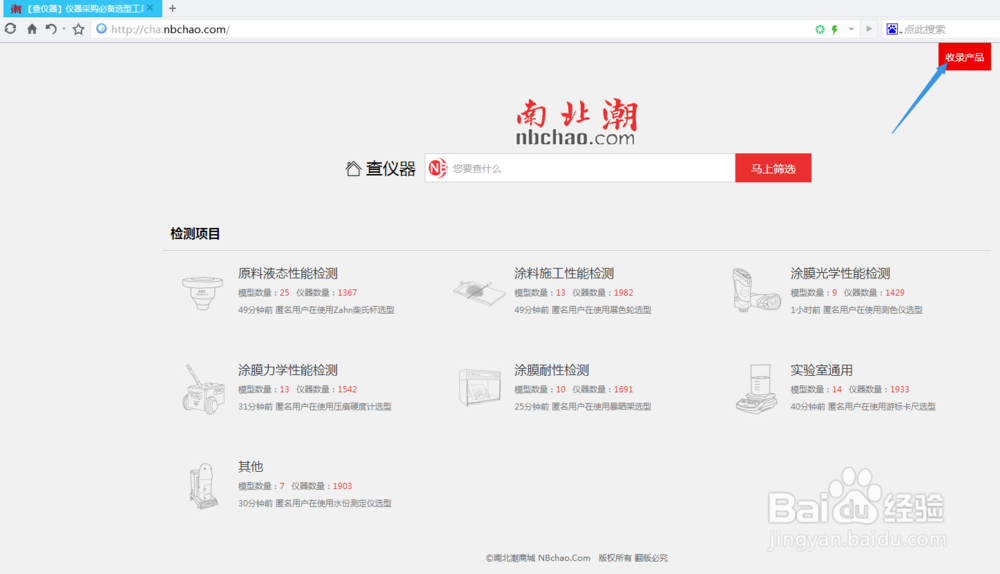Open 涂膜光学性能检测 category link
The image size is (1000, 574).
[x=840, y=273]
